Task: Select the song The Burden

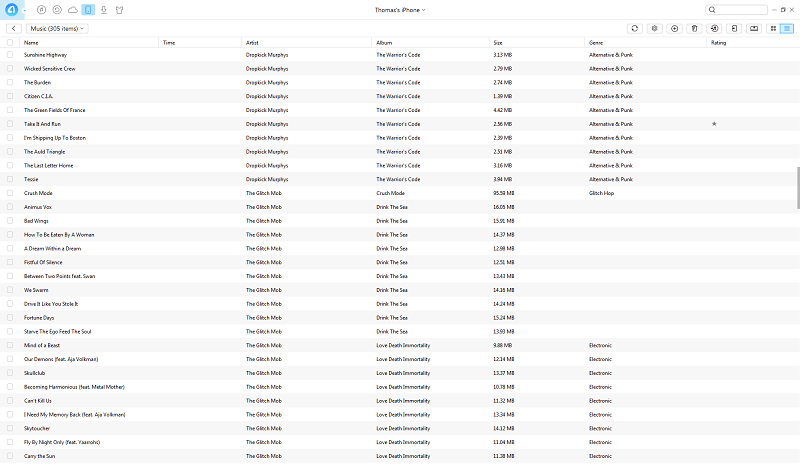Action: [37, 82]
